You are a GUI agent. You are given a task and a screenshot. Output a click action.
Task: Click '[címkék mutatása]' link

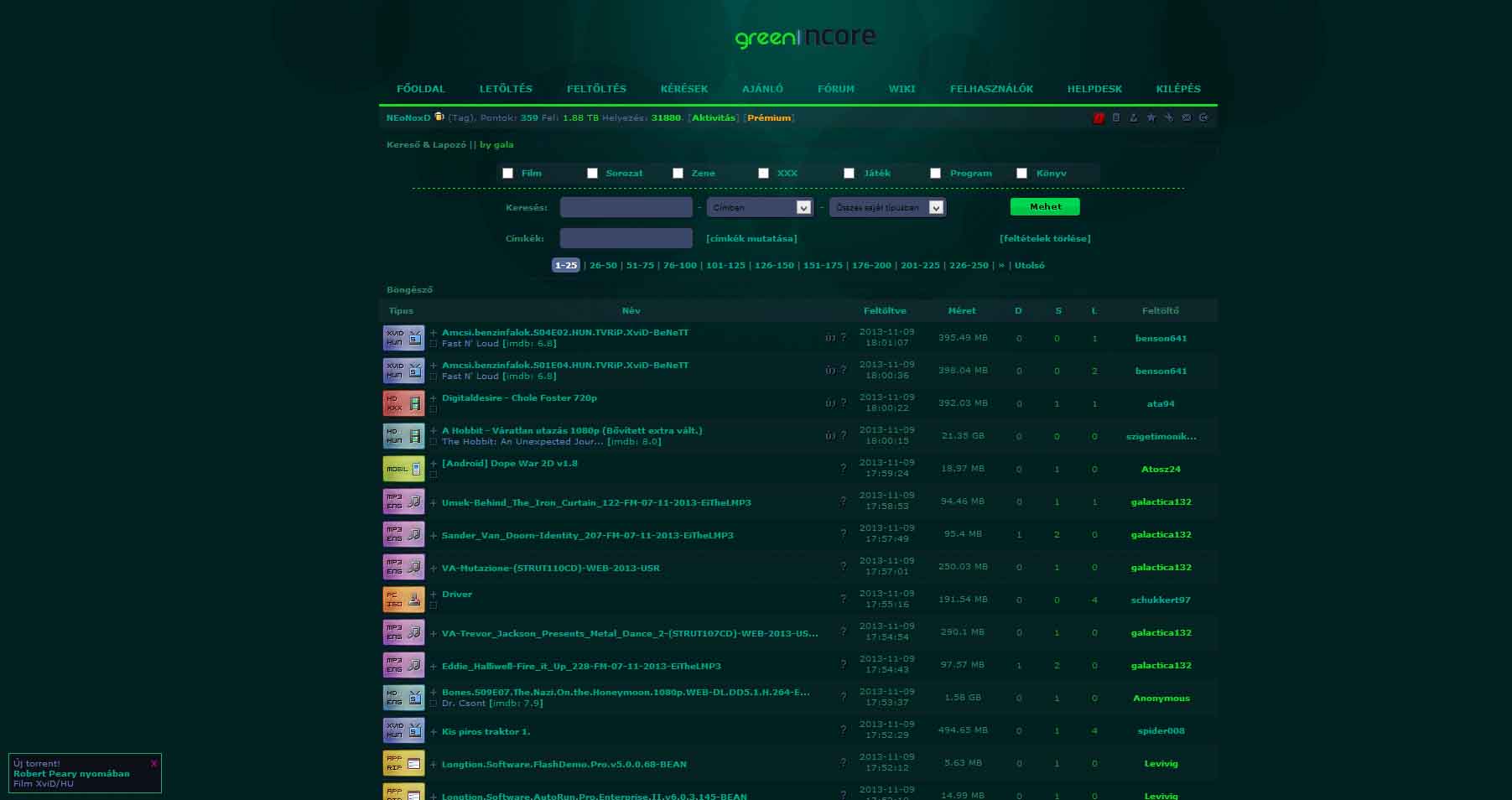(x=751, y=239)
